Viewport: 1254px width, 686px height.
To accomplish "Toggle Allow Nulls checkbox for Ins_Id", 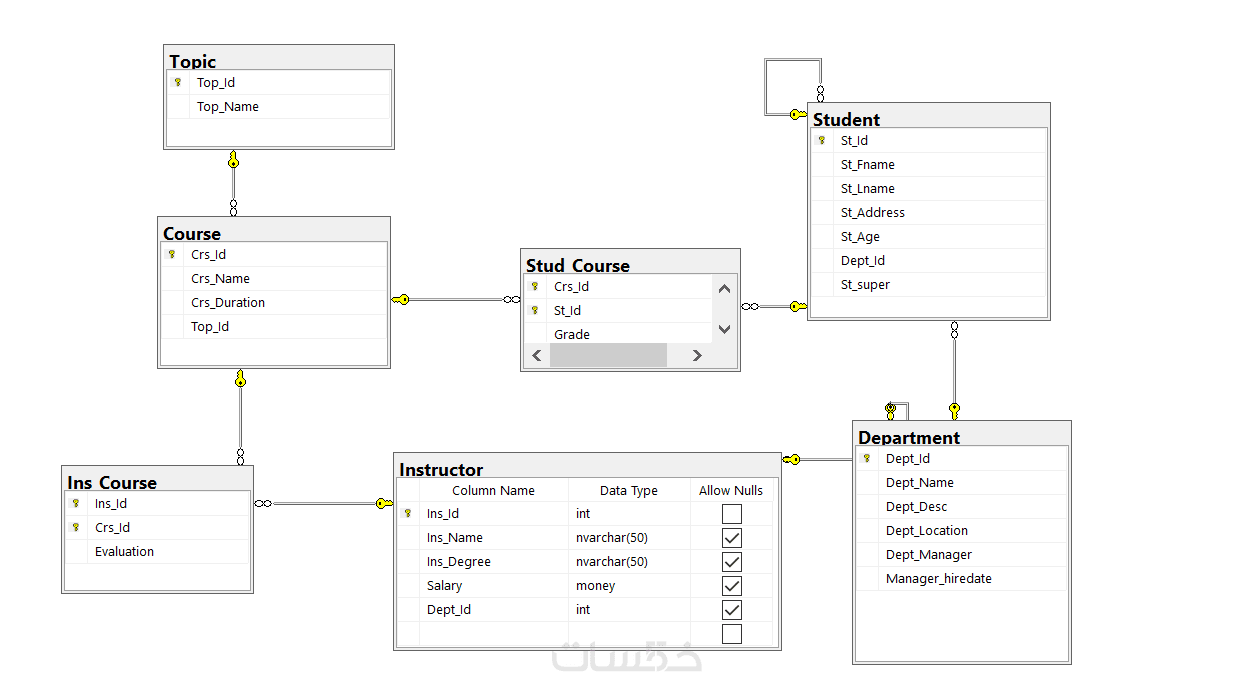I will (x=732, y=514).
